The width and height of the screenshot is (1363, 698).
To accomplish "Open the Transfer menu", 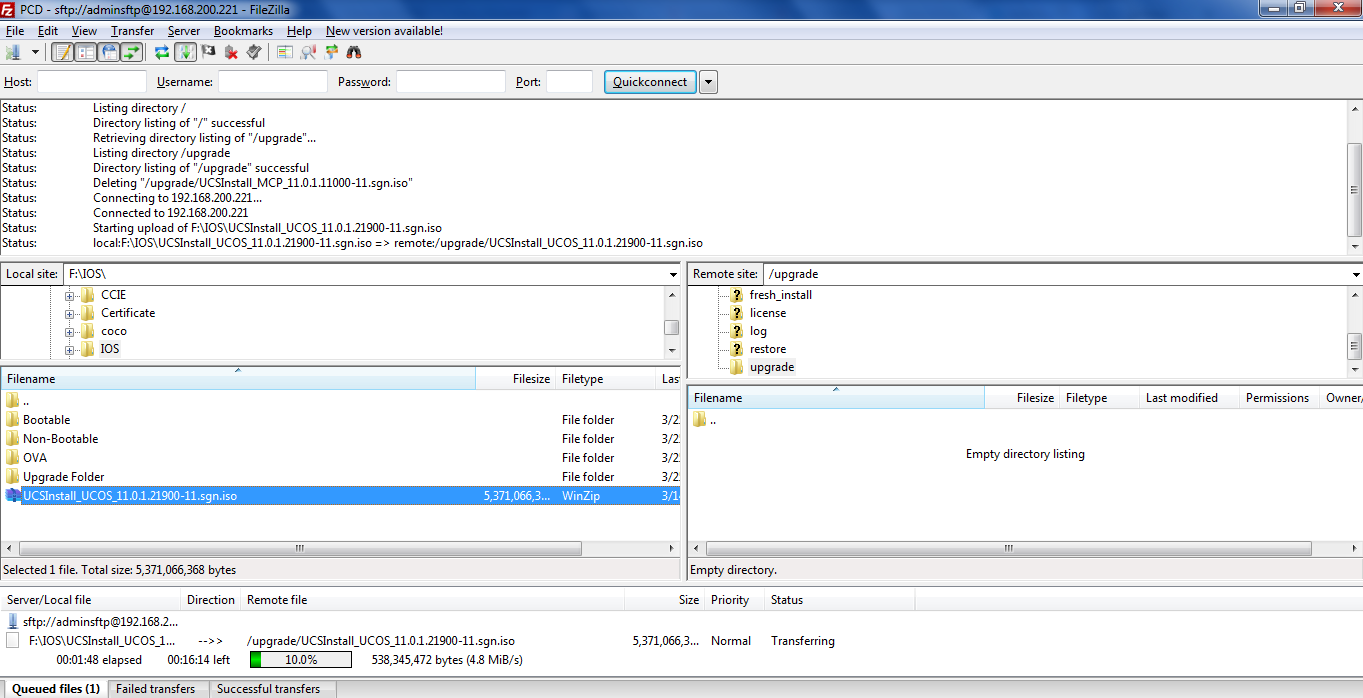I will (132, 31).
